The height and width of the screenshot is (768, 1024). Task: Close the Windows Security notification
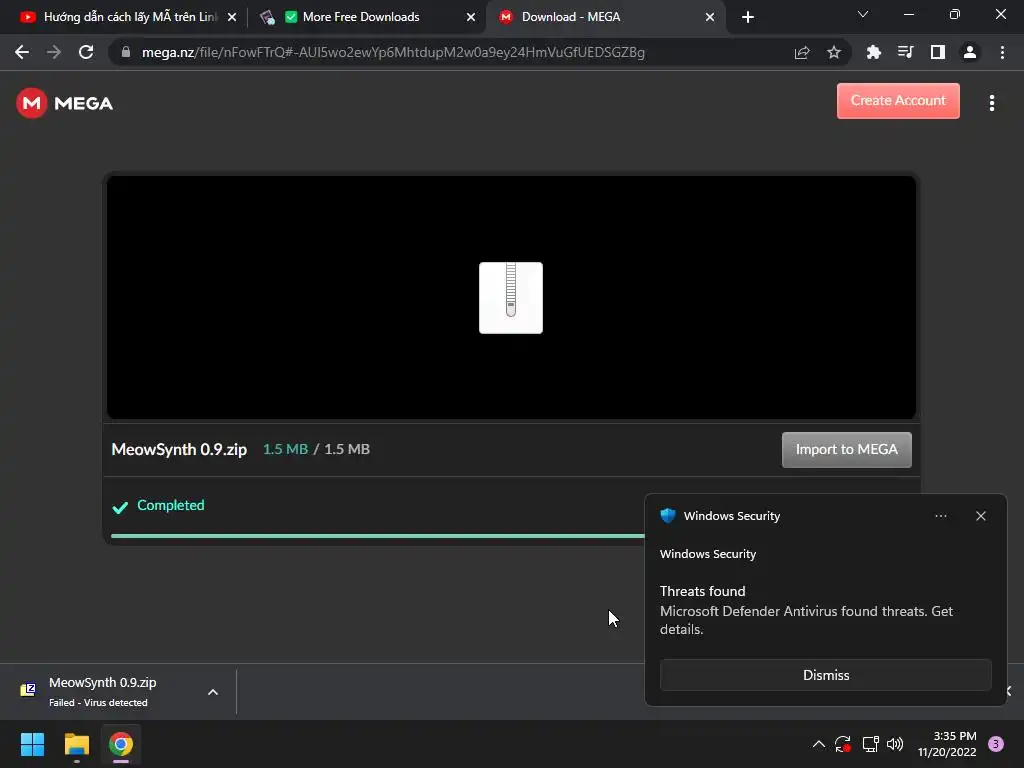(x=981, y=516)
